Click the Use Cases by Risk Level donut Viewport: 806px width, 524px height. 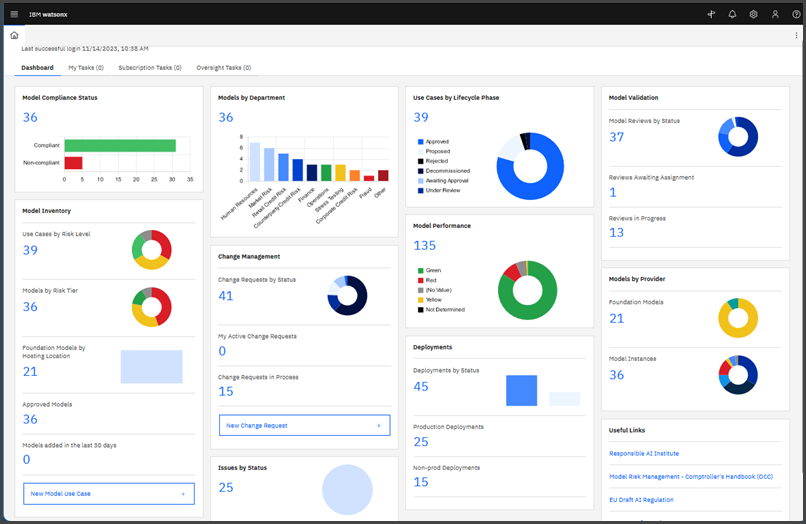click(x=152, y=250)
